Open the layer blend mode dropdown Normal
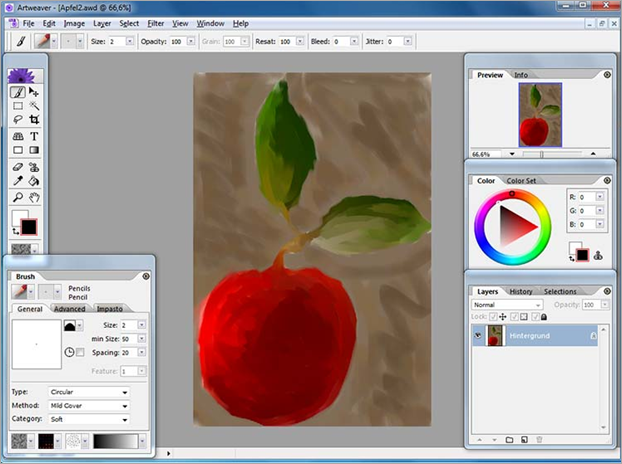Viewport: 622px width, 464px height. pos(507,304)
